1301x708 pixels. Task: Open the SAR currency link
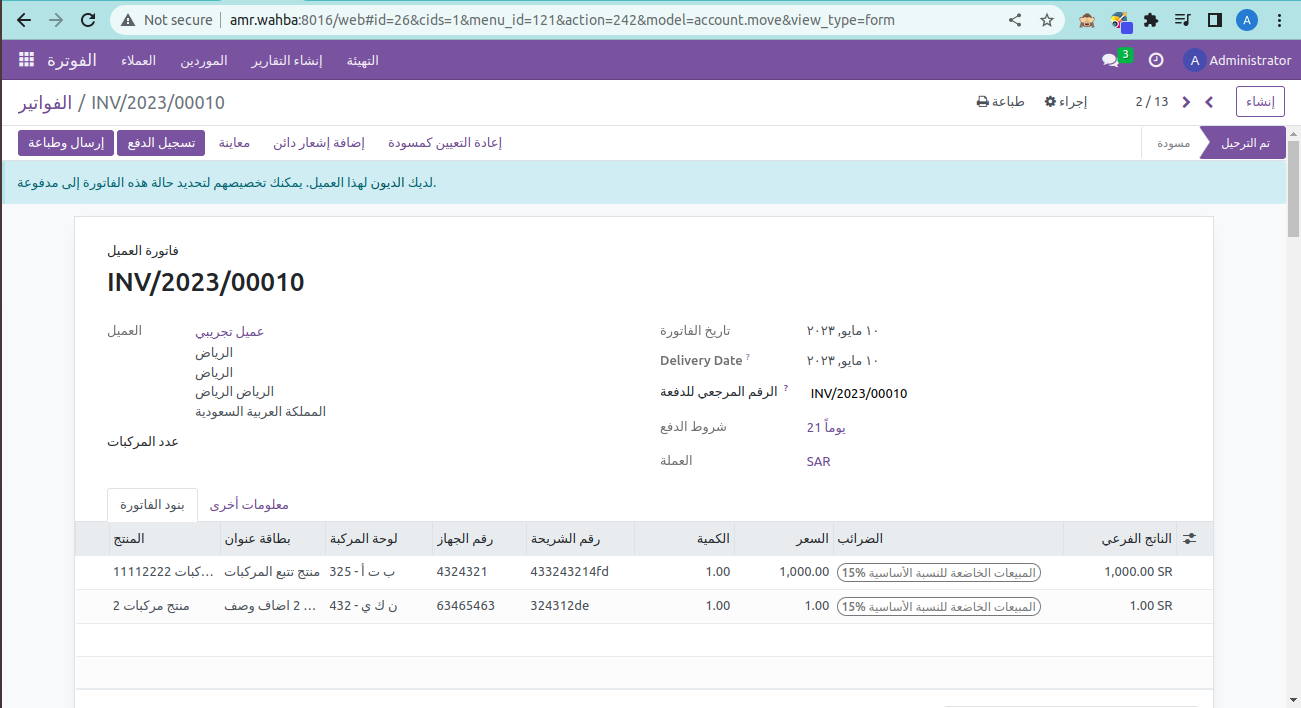pyautogui.click(x=819, y=461)
